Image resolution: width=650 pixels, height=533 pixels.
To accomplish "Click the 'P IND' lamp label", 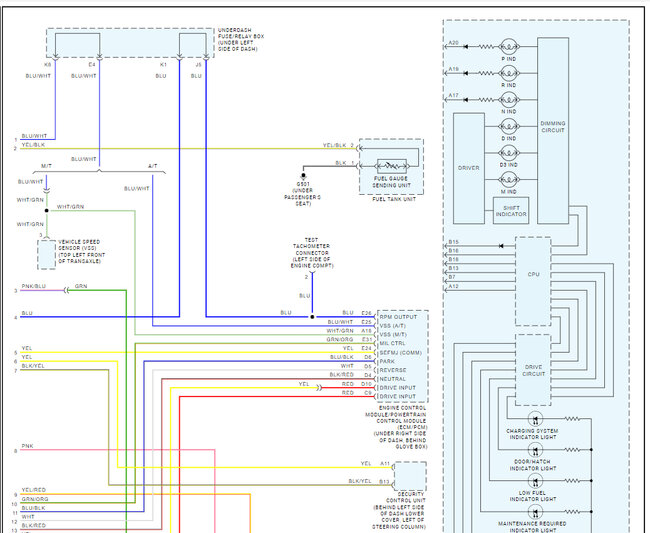I will tap(509, 59).
